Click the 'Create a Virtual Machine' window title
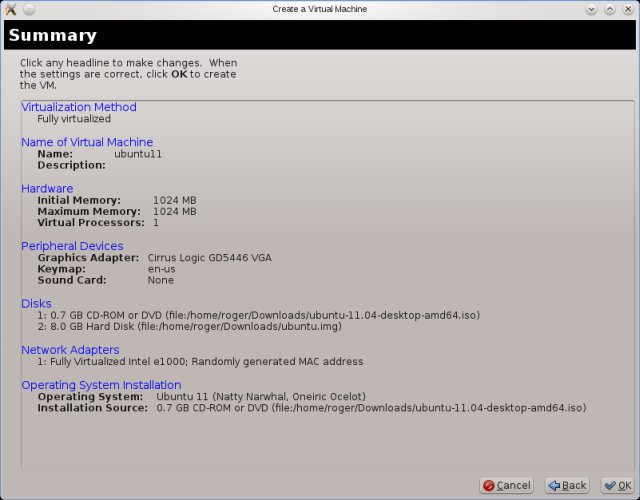The width and height of the screenshot is (640, 500). [320, 9]
